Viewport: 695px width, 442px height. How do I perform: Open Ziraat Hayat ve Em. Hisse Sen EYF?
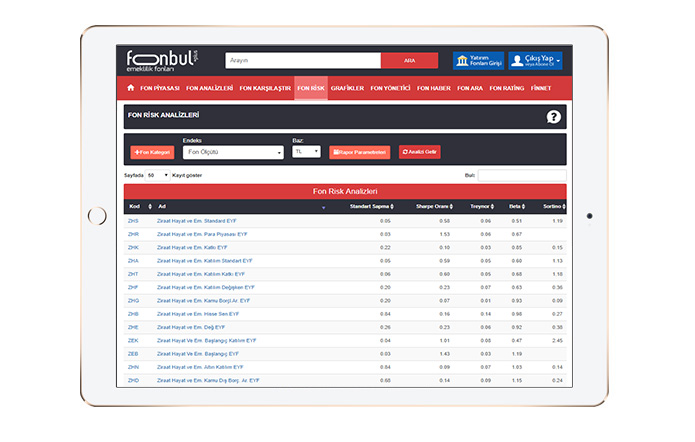coord(198,314)
